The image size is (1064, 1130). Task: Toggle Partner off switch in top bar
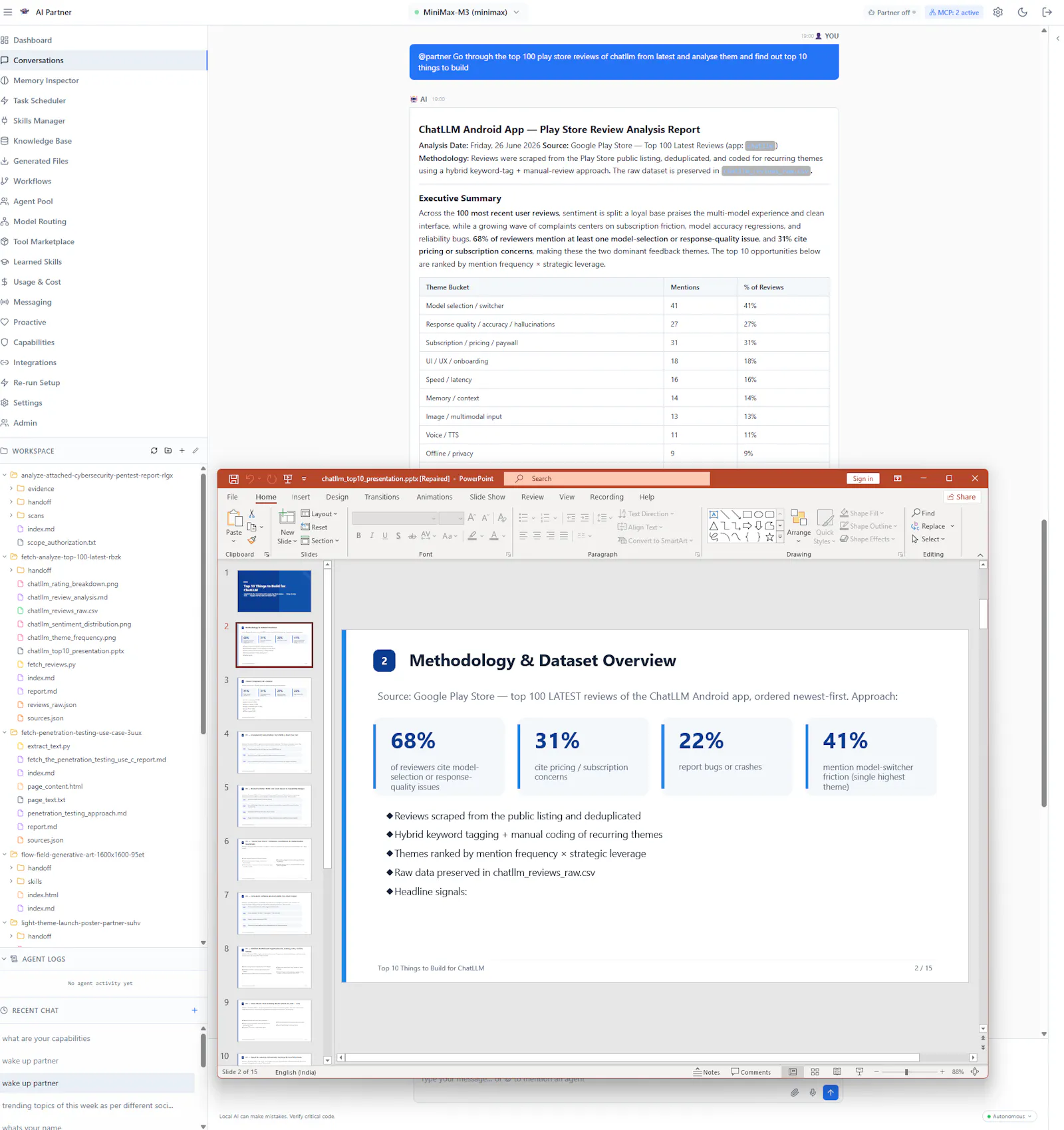coord(892,12)
